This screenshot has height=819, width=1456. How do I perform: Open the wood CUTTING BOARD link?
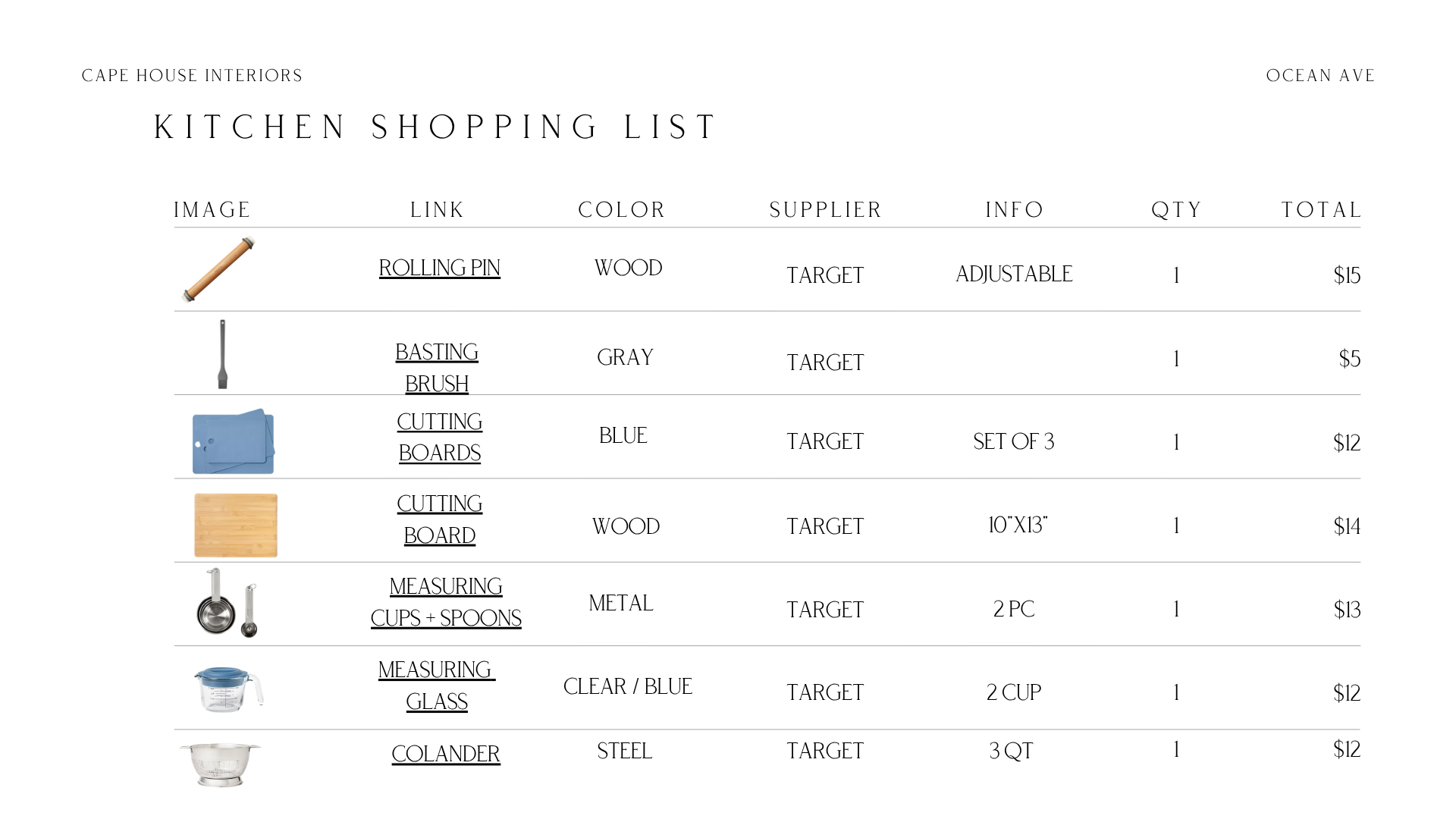point(440,519)
